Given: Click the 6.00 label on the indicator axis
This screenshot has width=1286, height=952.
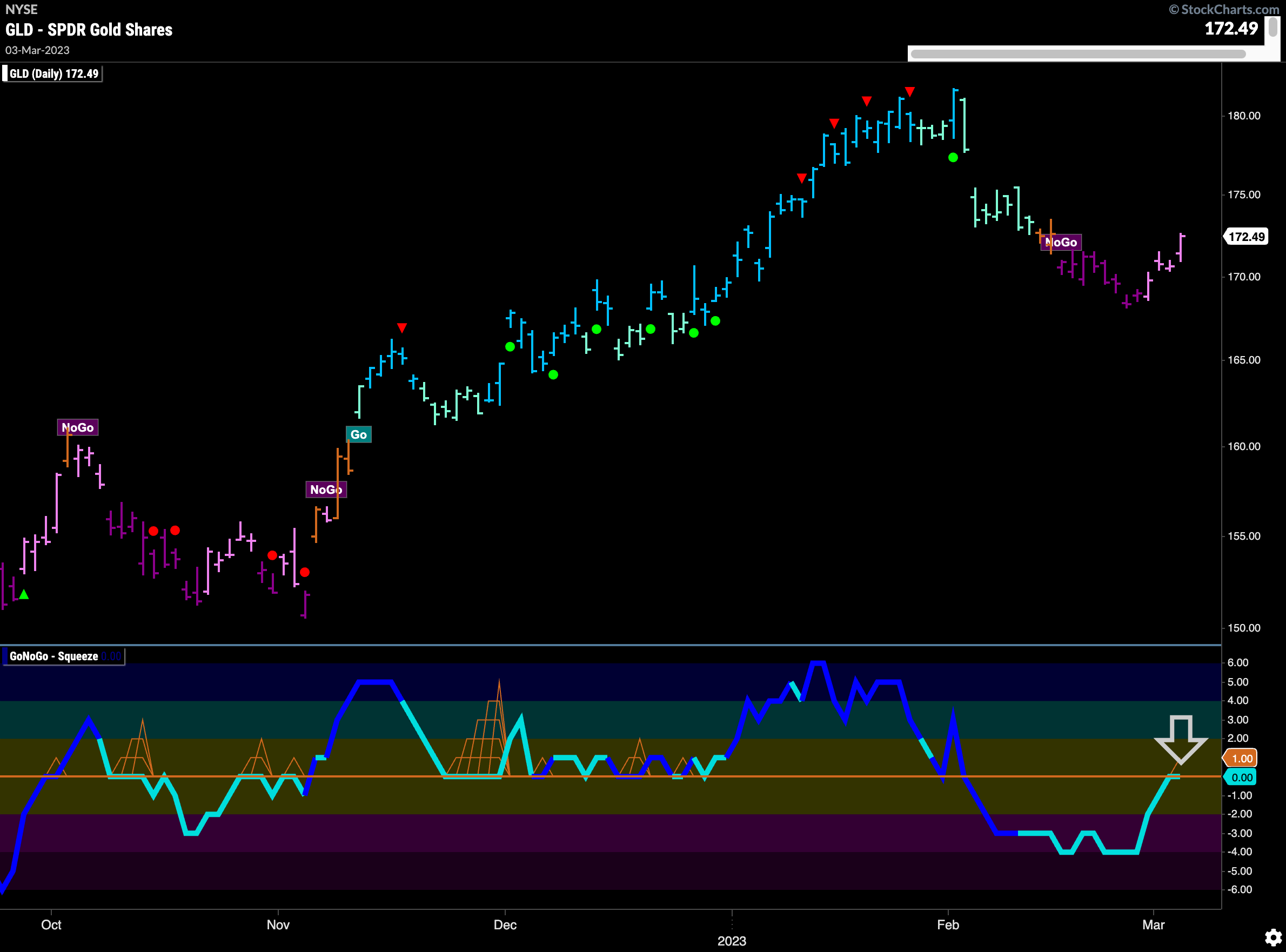Looking at the screenshot, I should (x=1238, y=663).
